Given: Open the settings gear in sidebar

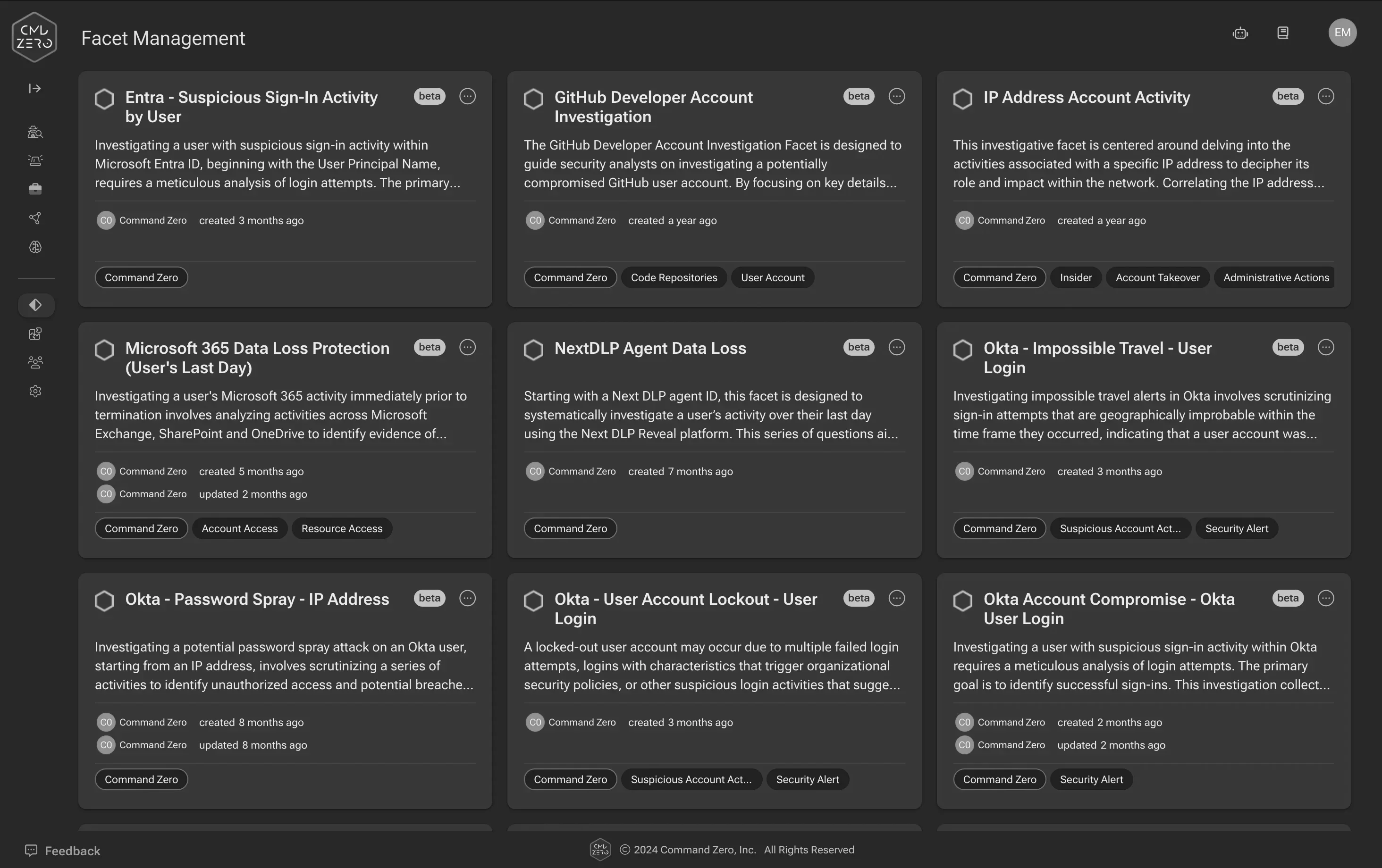Looking at the screenshot, I should [x=35, y=391].
